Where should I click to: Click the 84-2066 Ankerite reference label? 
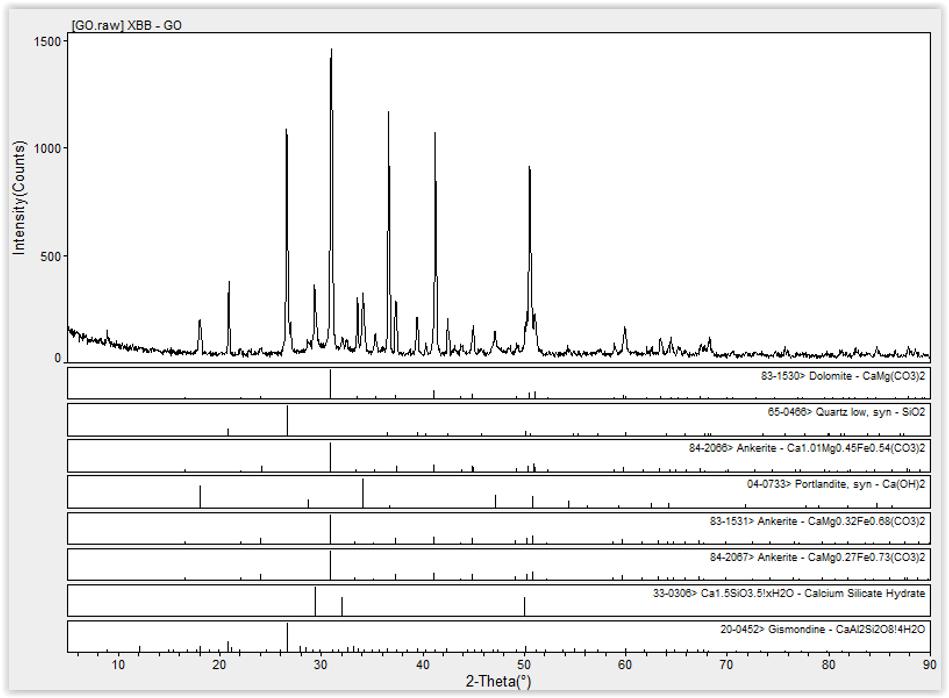coord(807,449)
